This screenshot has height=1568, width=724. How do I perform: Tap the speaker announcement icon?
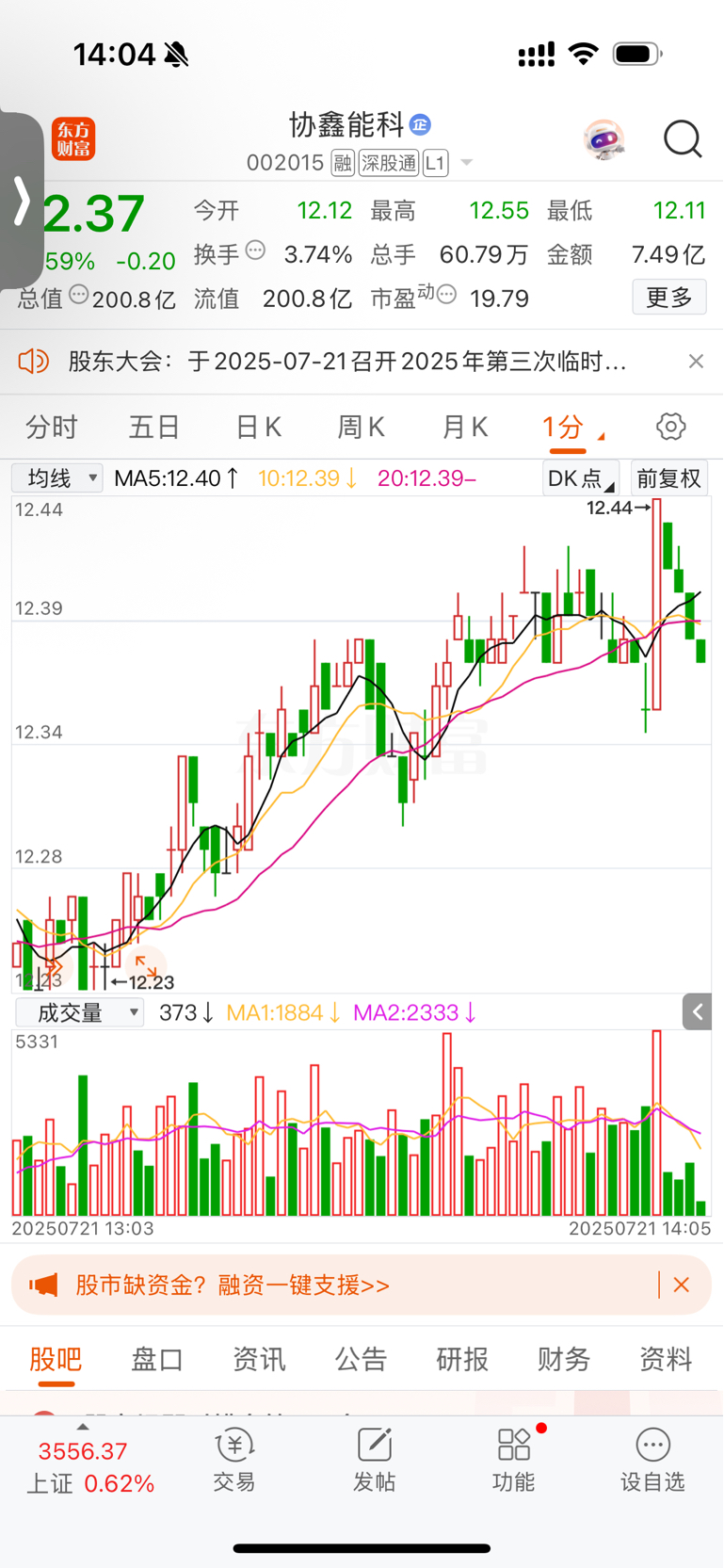(33, 361)
